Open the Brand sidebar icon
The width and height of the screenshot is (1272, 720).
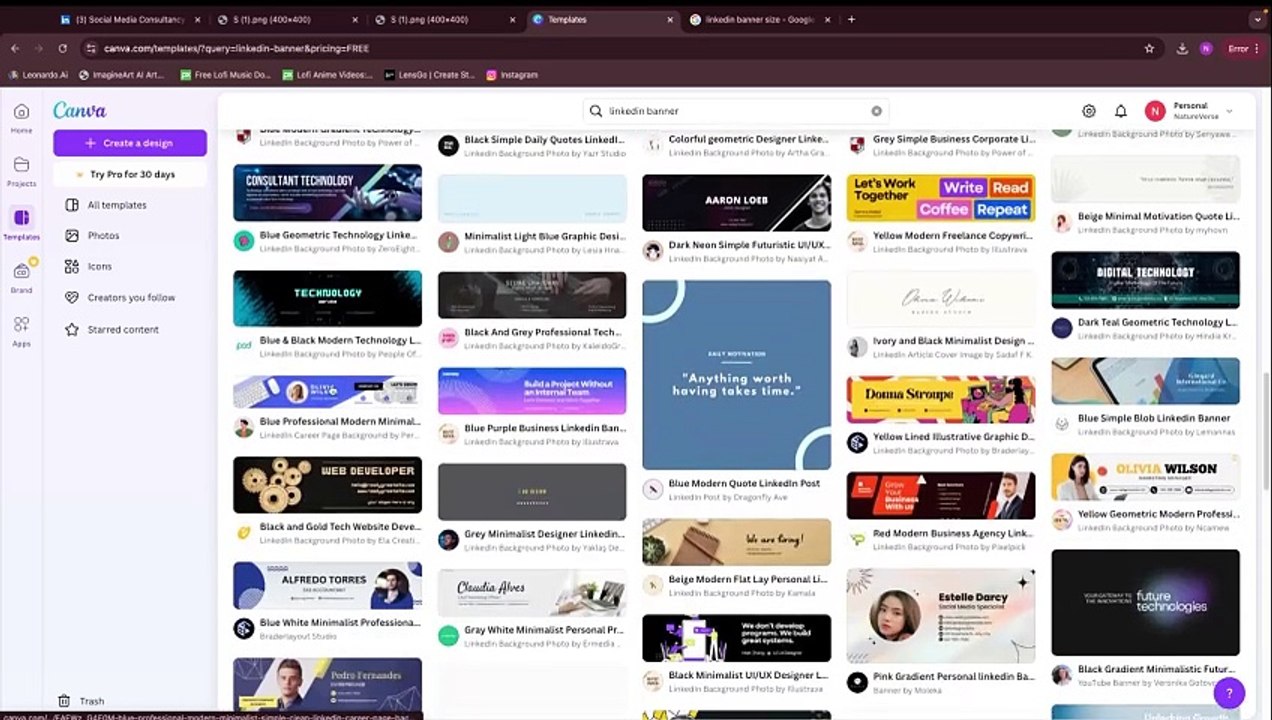(x=21, y=271)
